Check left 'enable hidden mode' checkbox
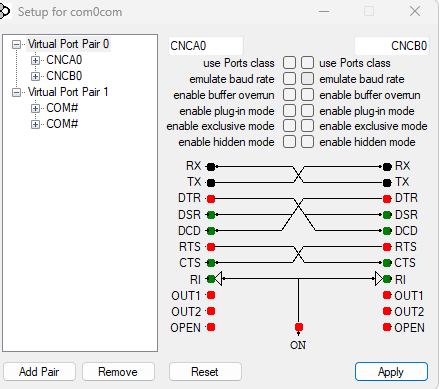Image resolution: width=445 pixels, height=389 pixels. [x=289, y=142]
